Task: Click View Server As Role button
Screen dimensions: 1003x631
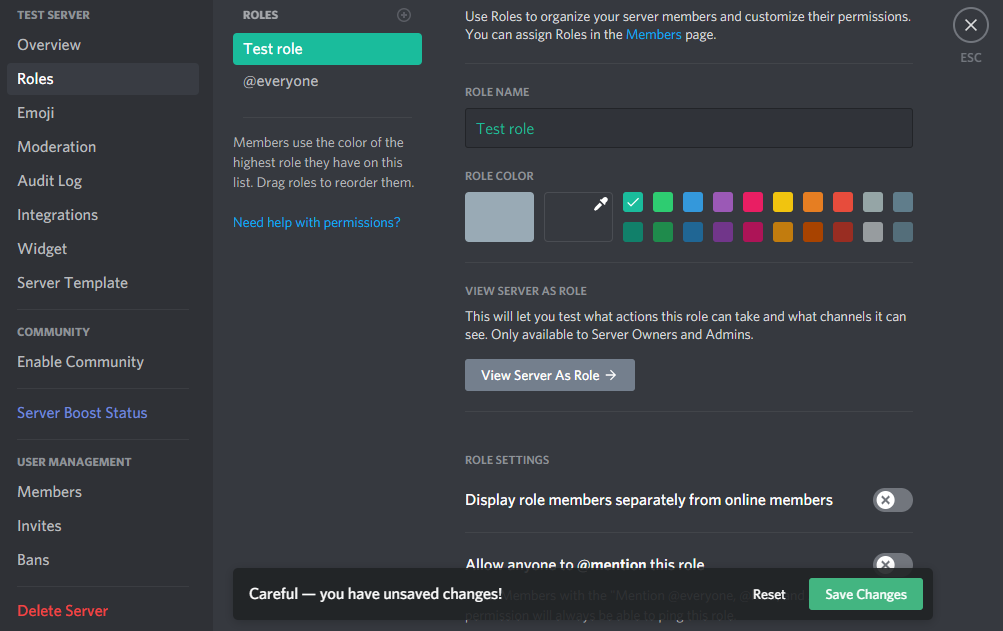Action: 549,375
